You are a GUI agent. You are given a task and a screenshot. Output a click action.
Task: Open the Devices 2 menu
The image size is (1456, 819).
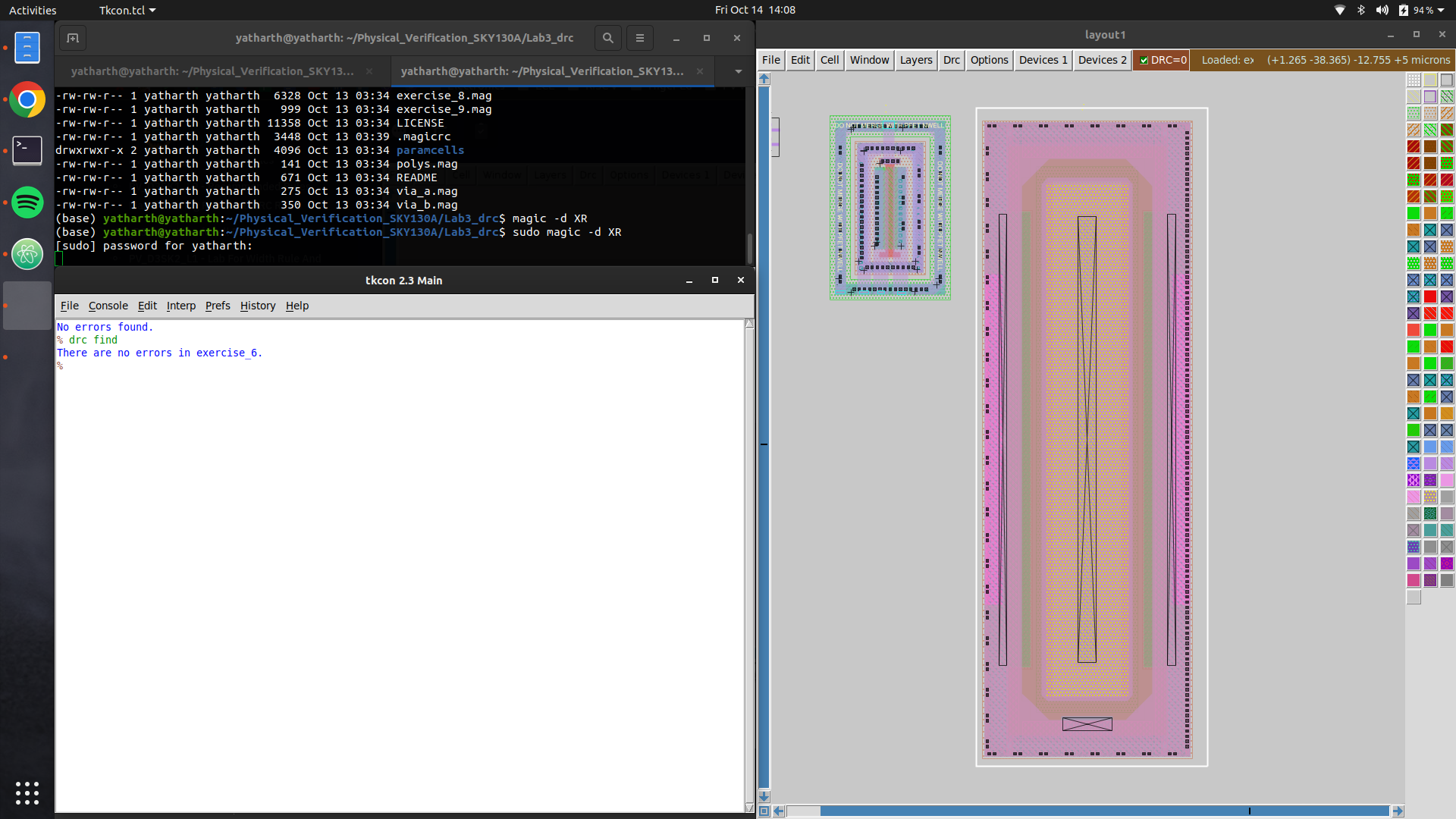point(1102,60)
